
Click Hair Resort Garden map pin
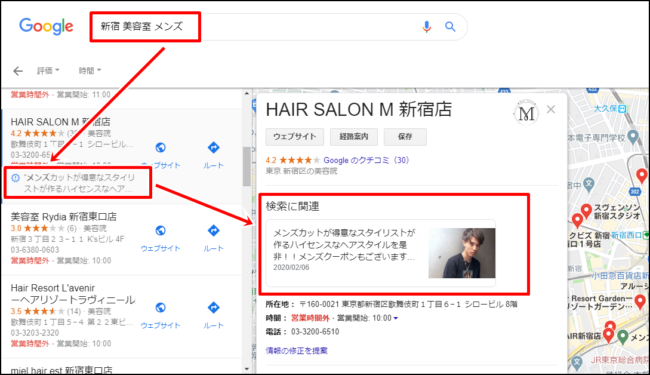click(x=640, y=302)
